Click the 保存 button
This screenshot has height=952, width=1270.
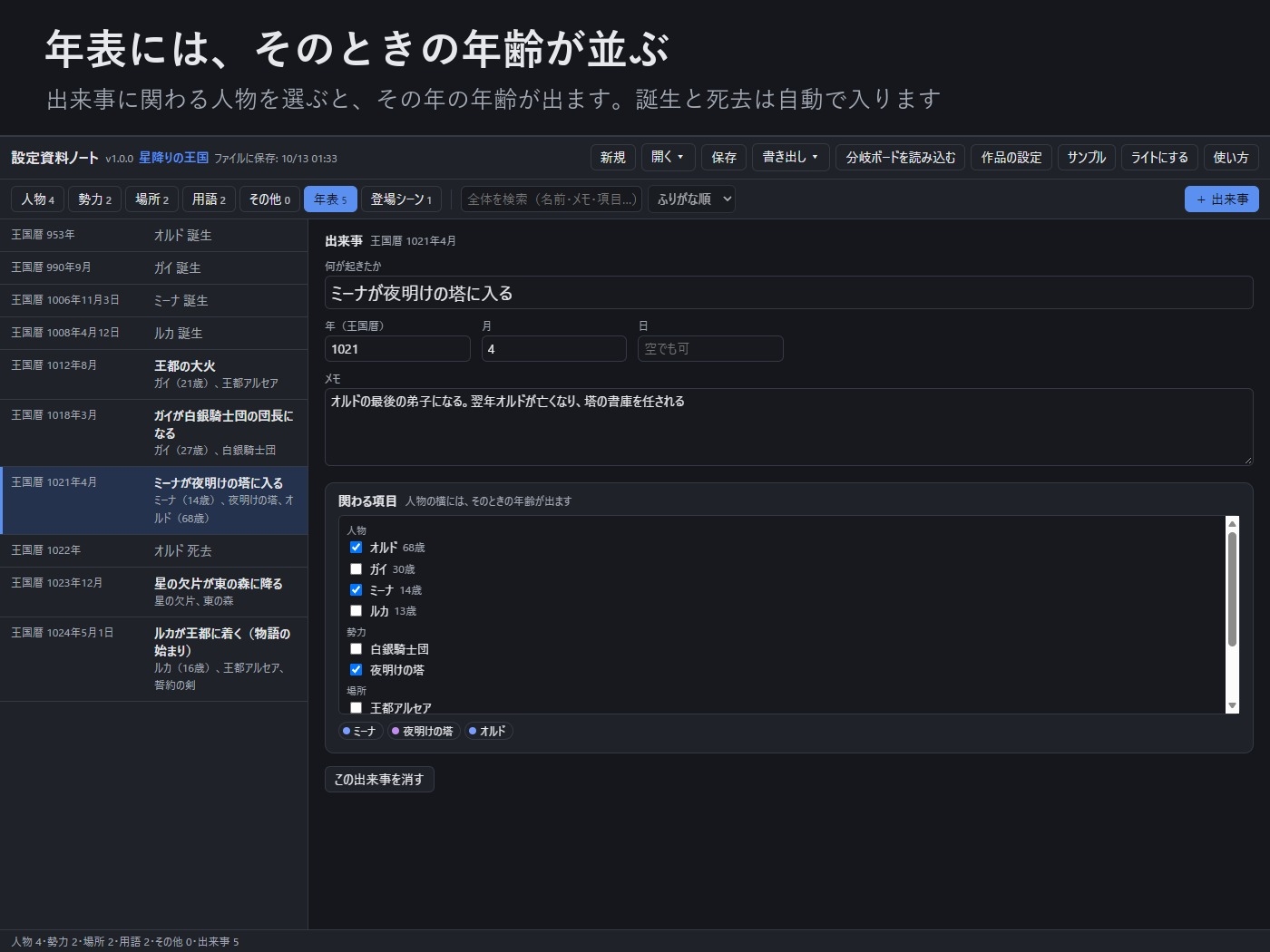724,157
